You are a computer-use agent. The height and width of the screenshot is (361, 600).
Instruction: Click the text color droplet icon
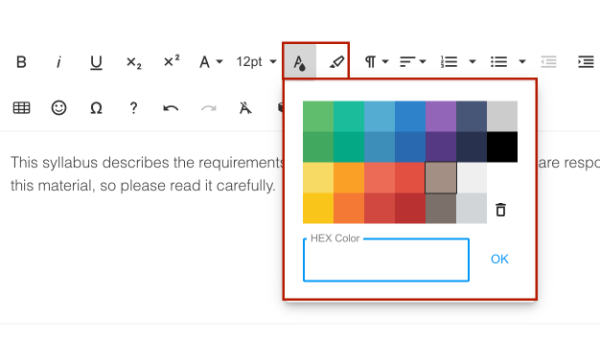[x=300, y=62]
